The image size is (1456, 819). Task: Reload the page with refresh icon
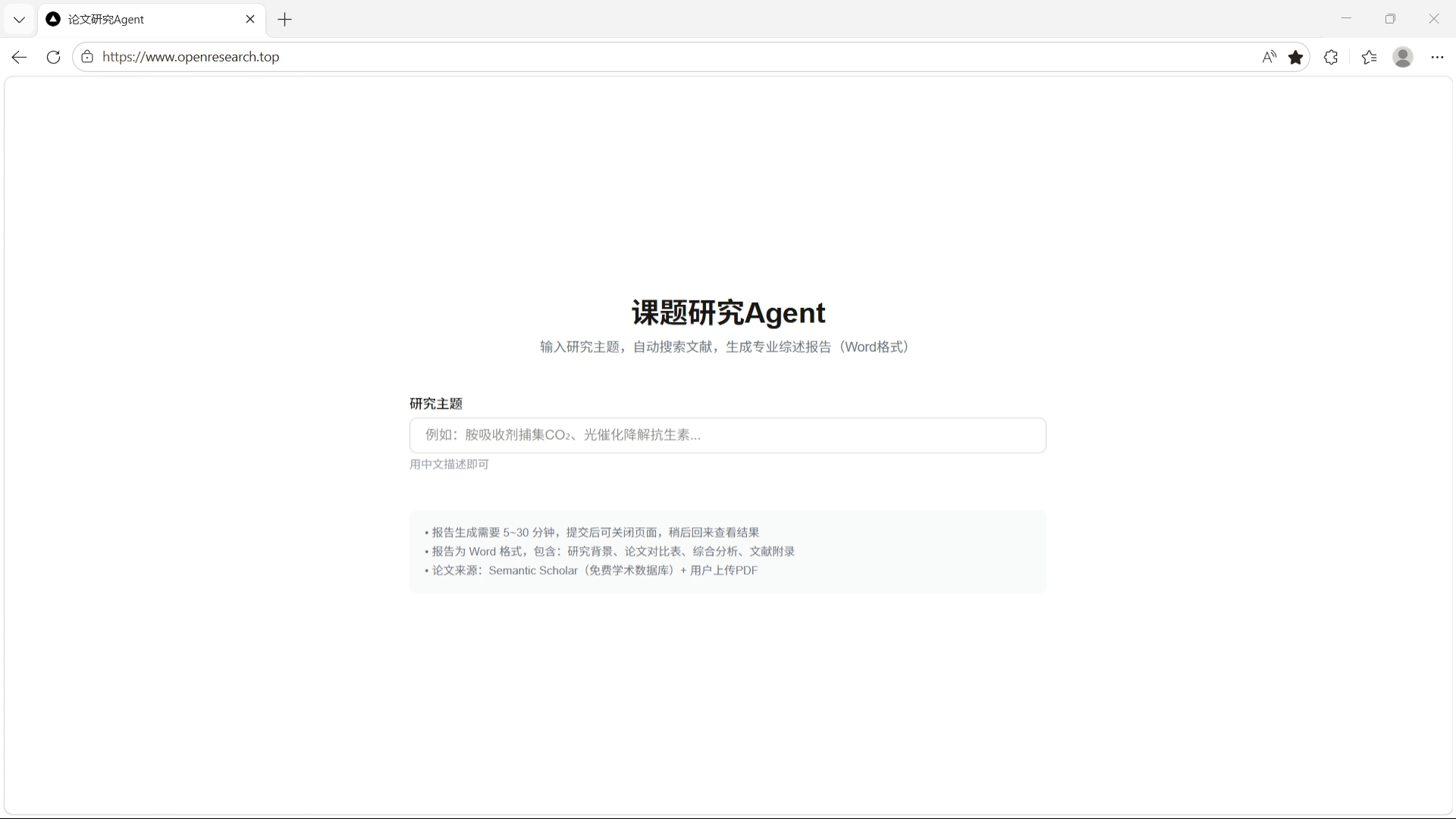pyautogui.click(x=53, y=57)
